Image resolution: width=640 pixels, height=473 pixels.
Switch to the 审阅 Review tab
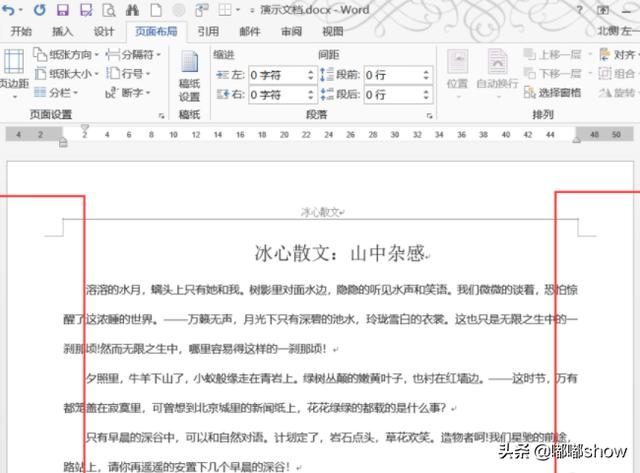(x=291, y=31)
